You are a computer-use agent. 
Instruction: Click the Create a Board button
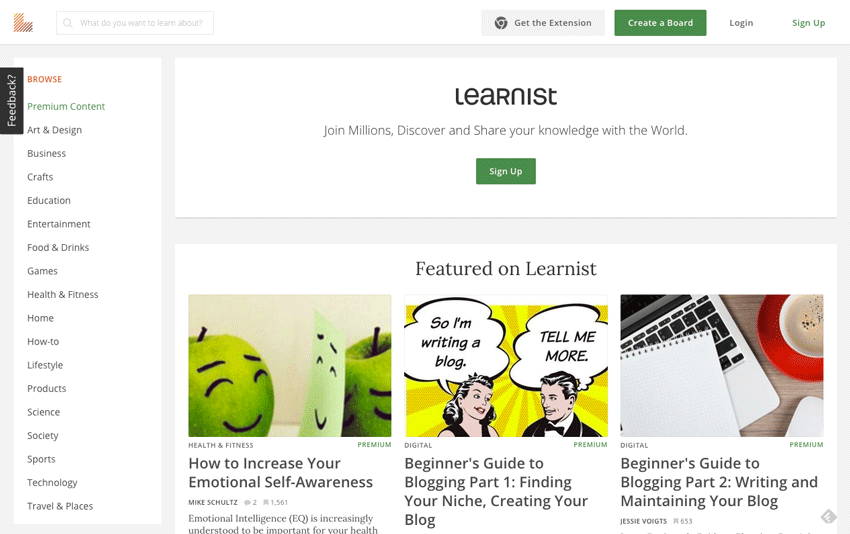point(660,23)
